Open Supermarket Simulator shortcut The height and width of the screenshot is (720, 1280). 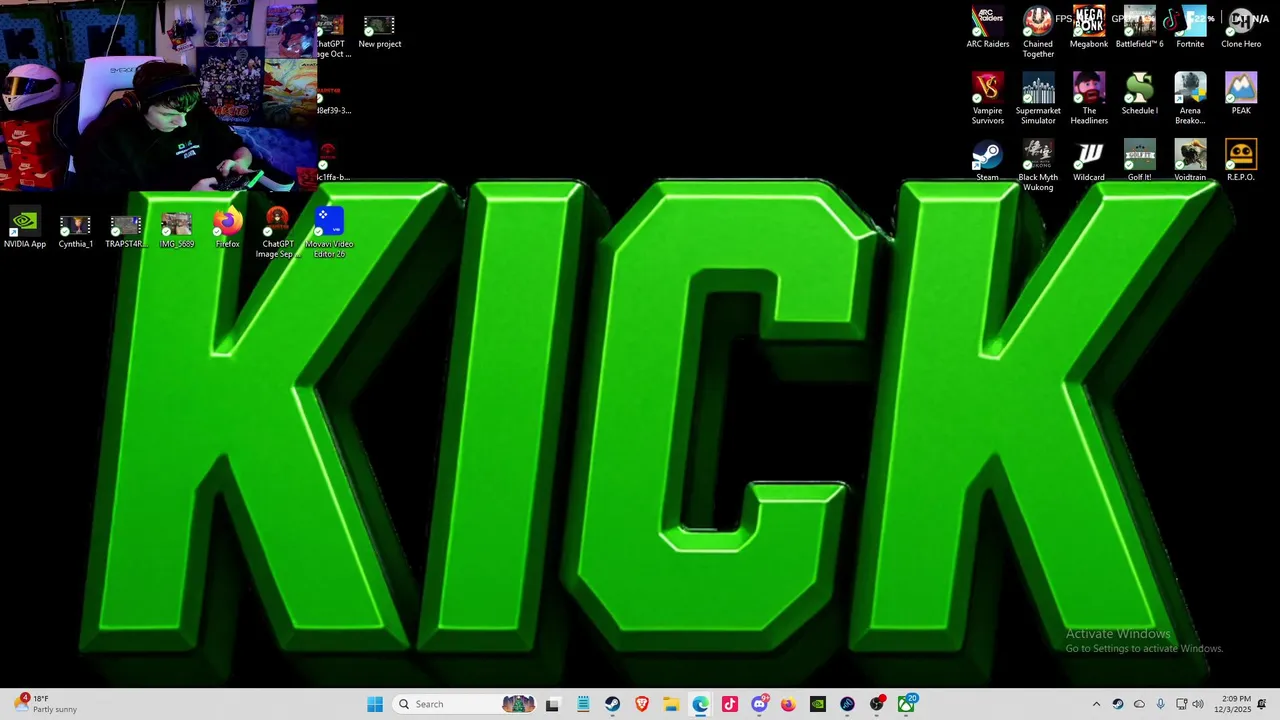pos(1038,99)
